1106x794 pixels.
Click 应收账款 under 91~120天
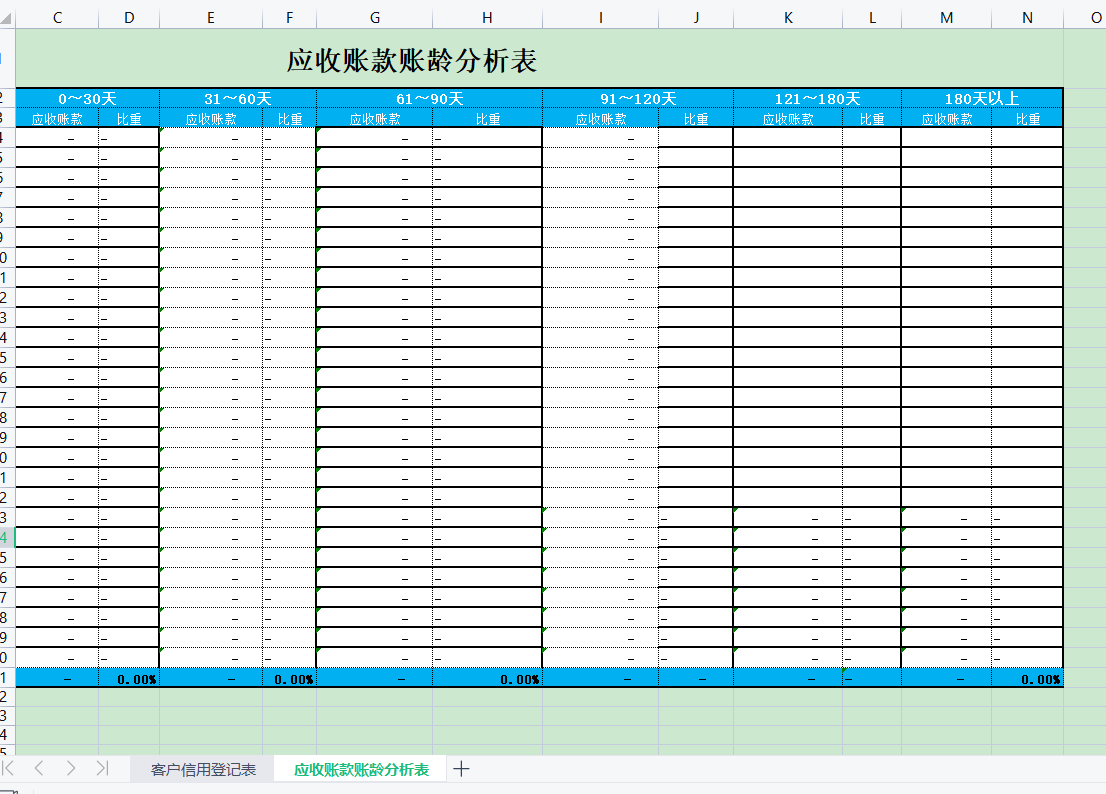600,118
